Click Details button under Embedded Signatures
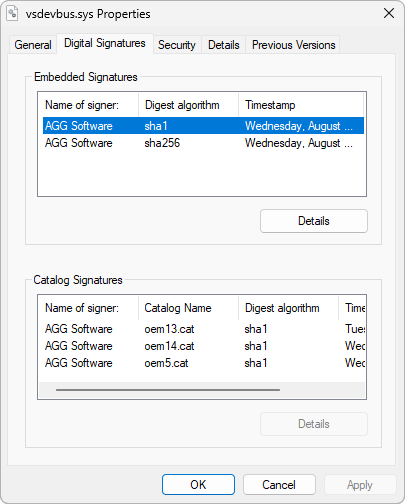 (314, 221)
